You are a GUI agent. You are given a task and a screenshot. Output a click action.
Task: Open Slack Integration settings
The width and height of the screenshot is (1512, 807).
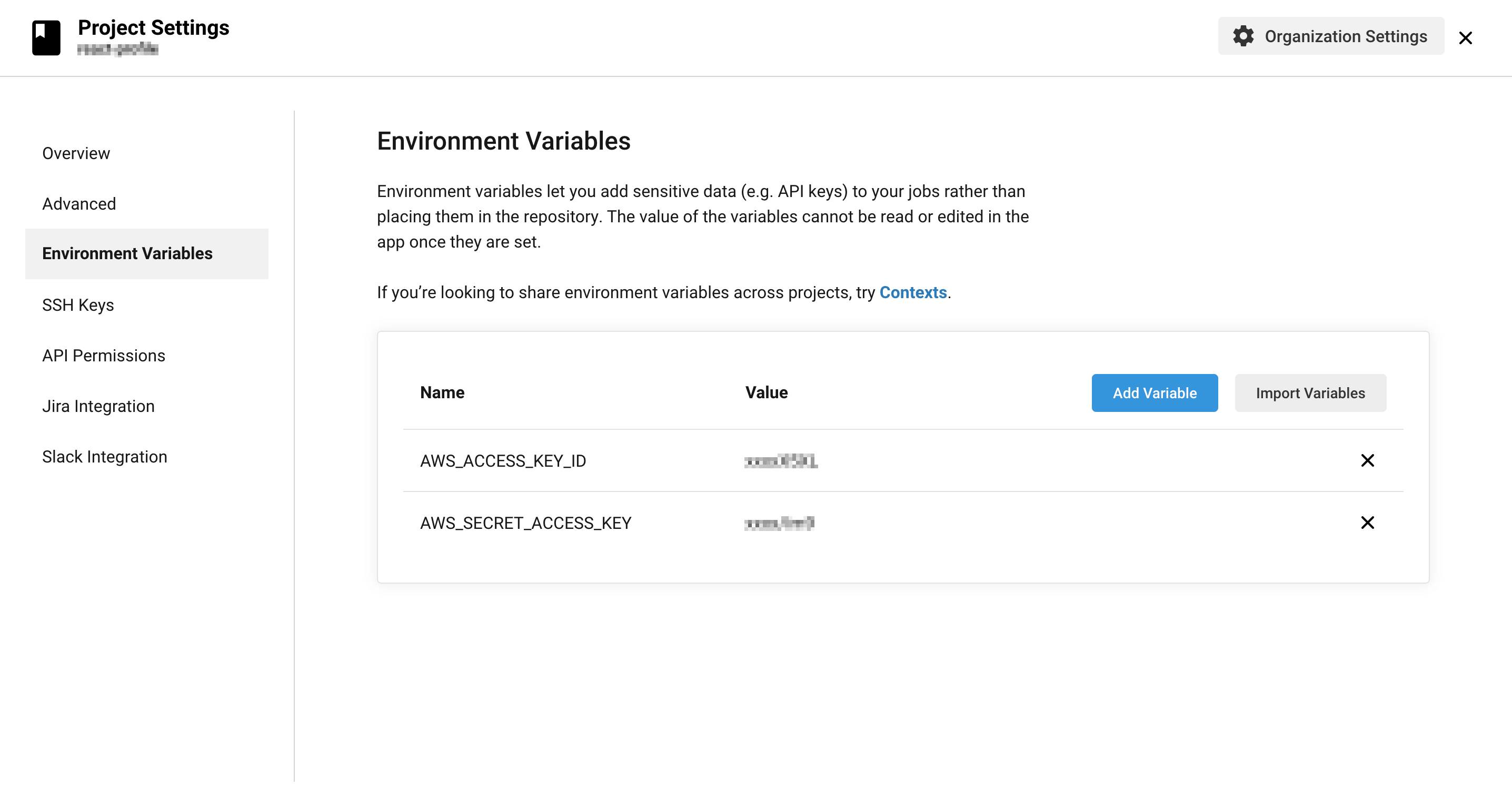coord(104,456)
